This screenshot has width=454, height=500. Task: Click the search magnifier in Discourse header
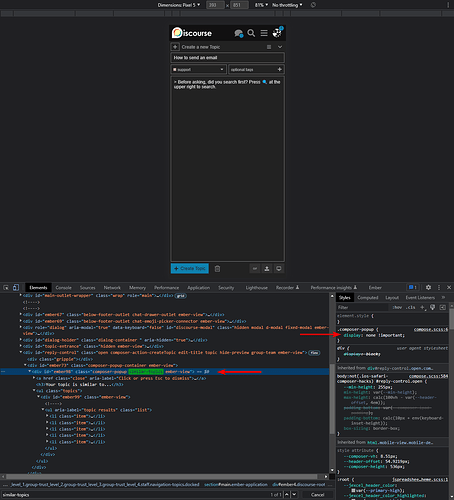coord(251,33)
